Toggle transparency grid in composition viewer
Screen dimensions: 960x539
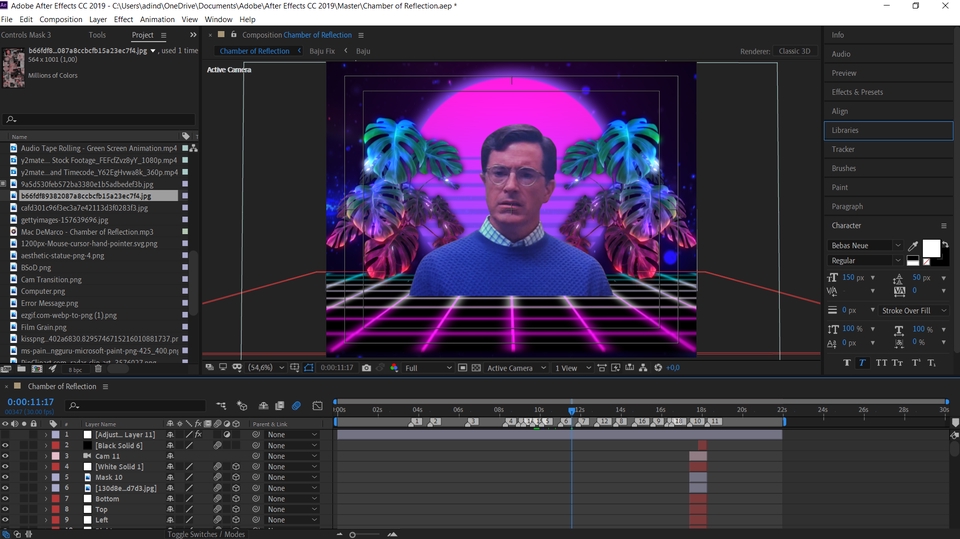[476, 368]
